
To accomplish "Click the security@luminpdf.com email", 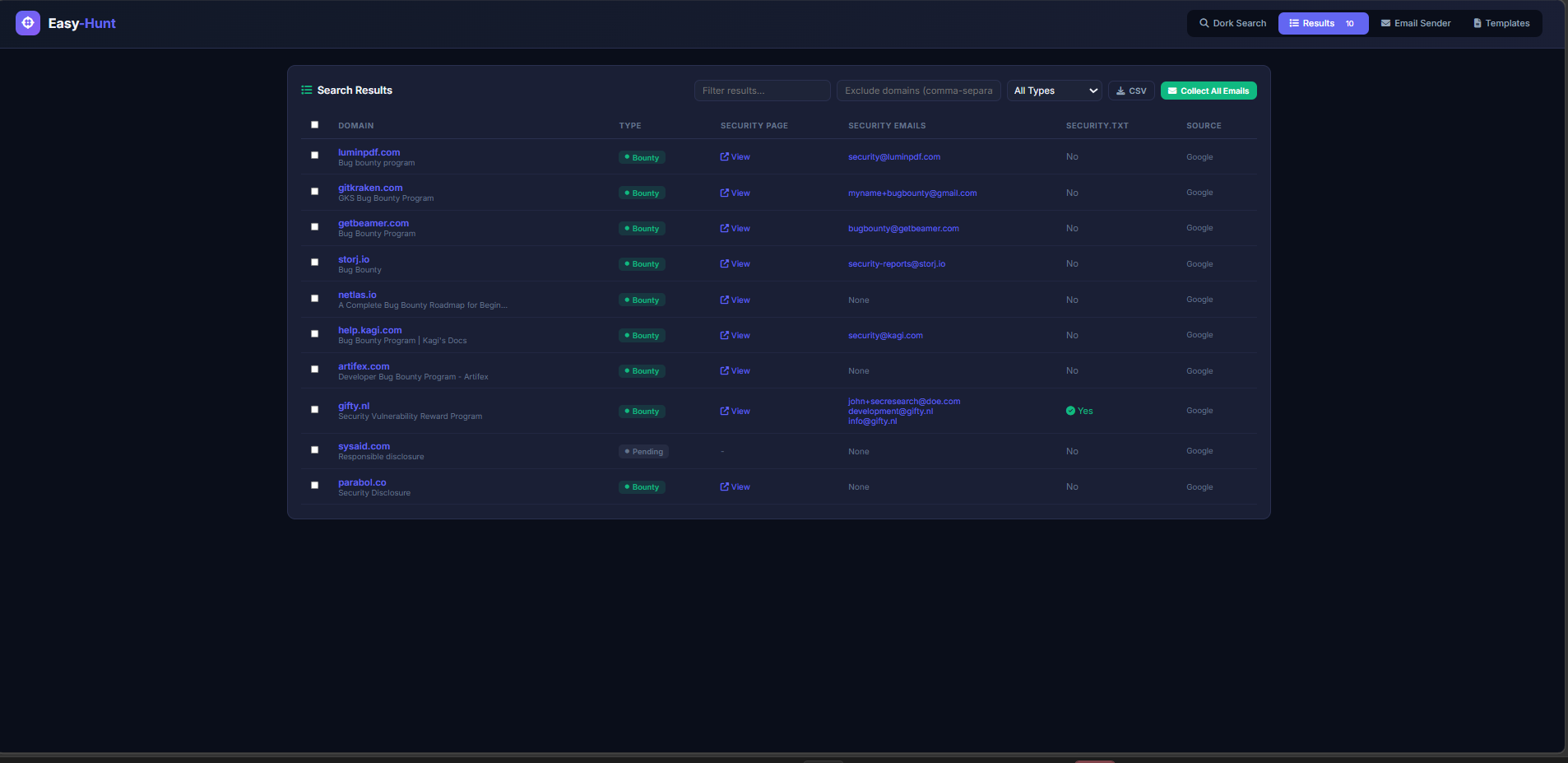I will click(894, 156).
